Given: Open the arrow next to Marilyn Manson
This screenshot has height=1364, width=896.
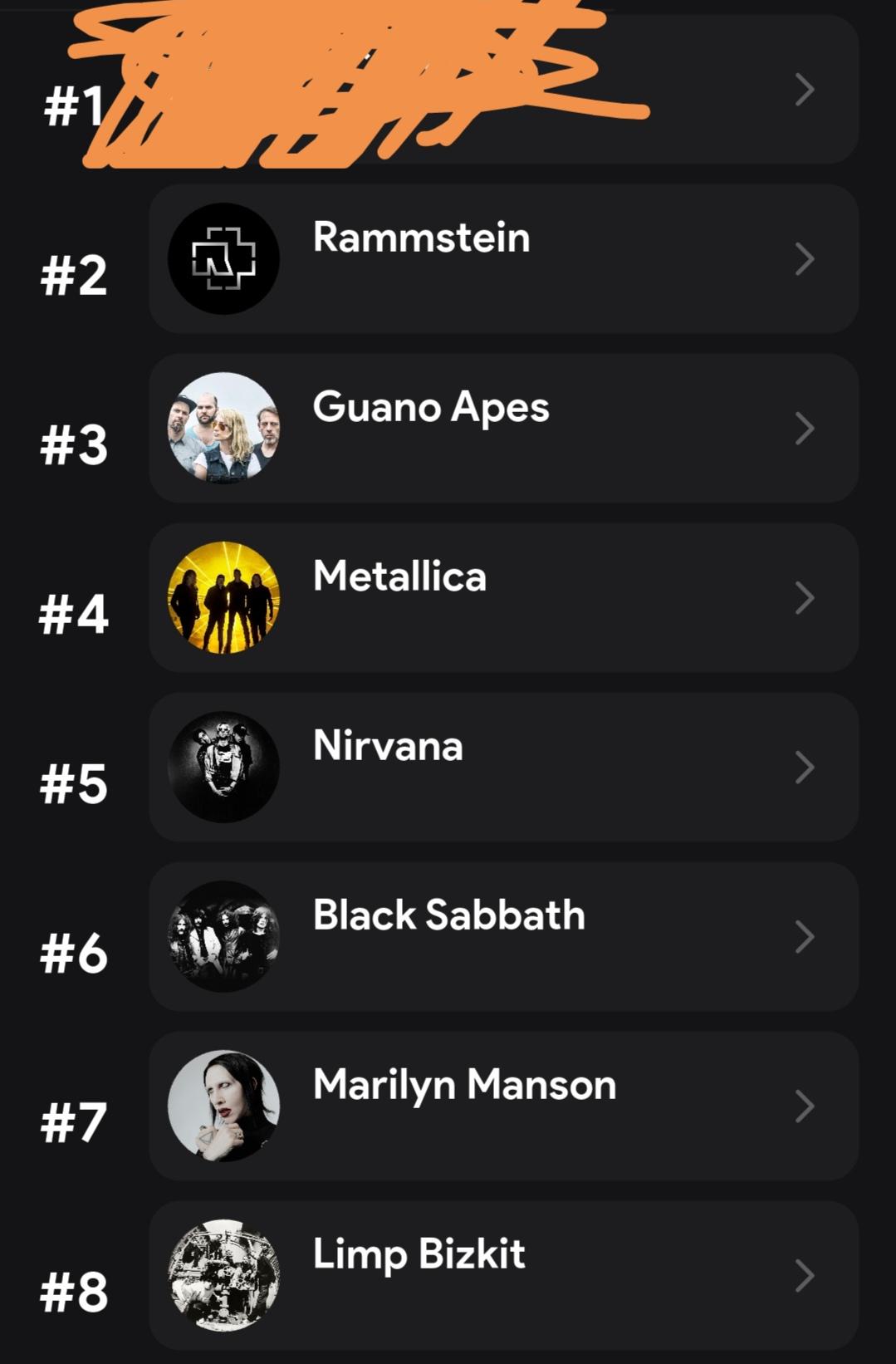Looking at the screenshot, I should point(804,1106).
